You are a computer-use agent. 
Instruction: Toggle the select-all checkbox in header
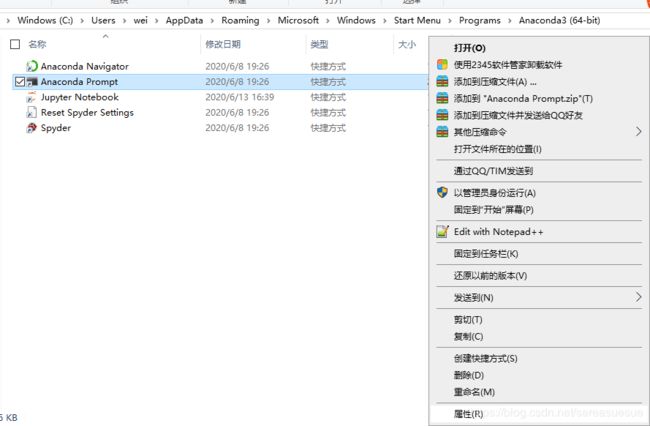click(x=15, y=44)
